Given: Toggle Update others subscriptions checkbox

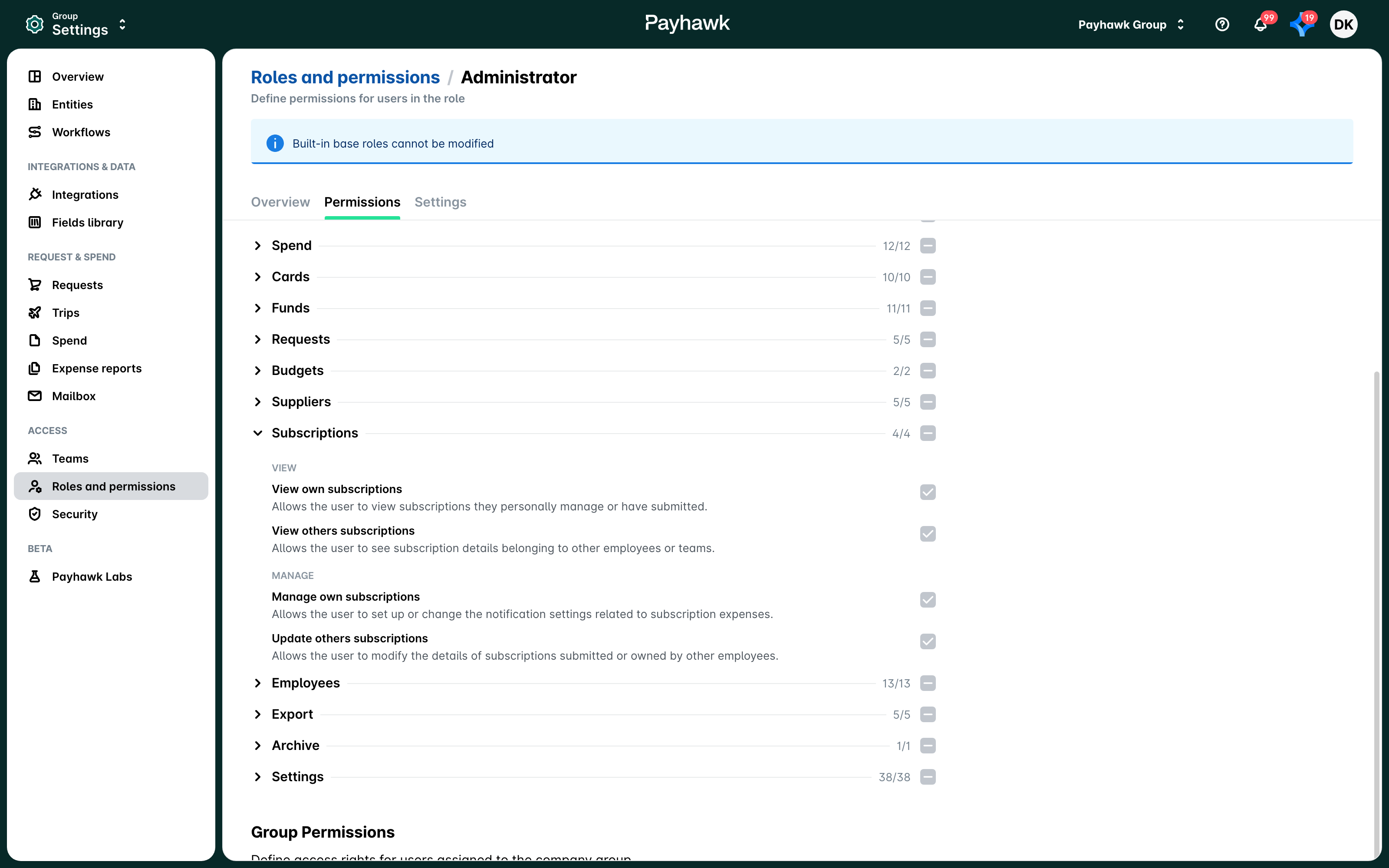Looking at the screenshot, I should coord(928,641).
